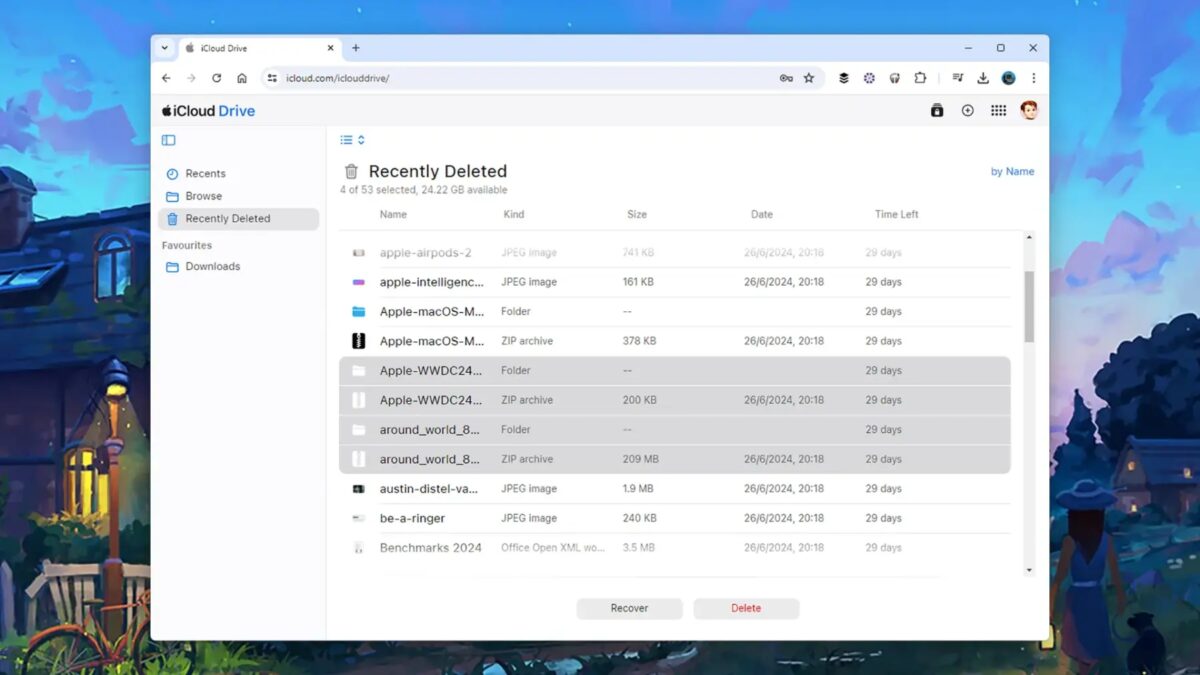
Task: Reload the page
Action: tap(216, 78)
